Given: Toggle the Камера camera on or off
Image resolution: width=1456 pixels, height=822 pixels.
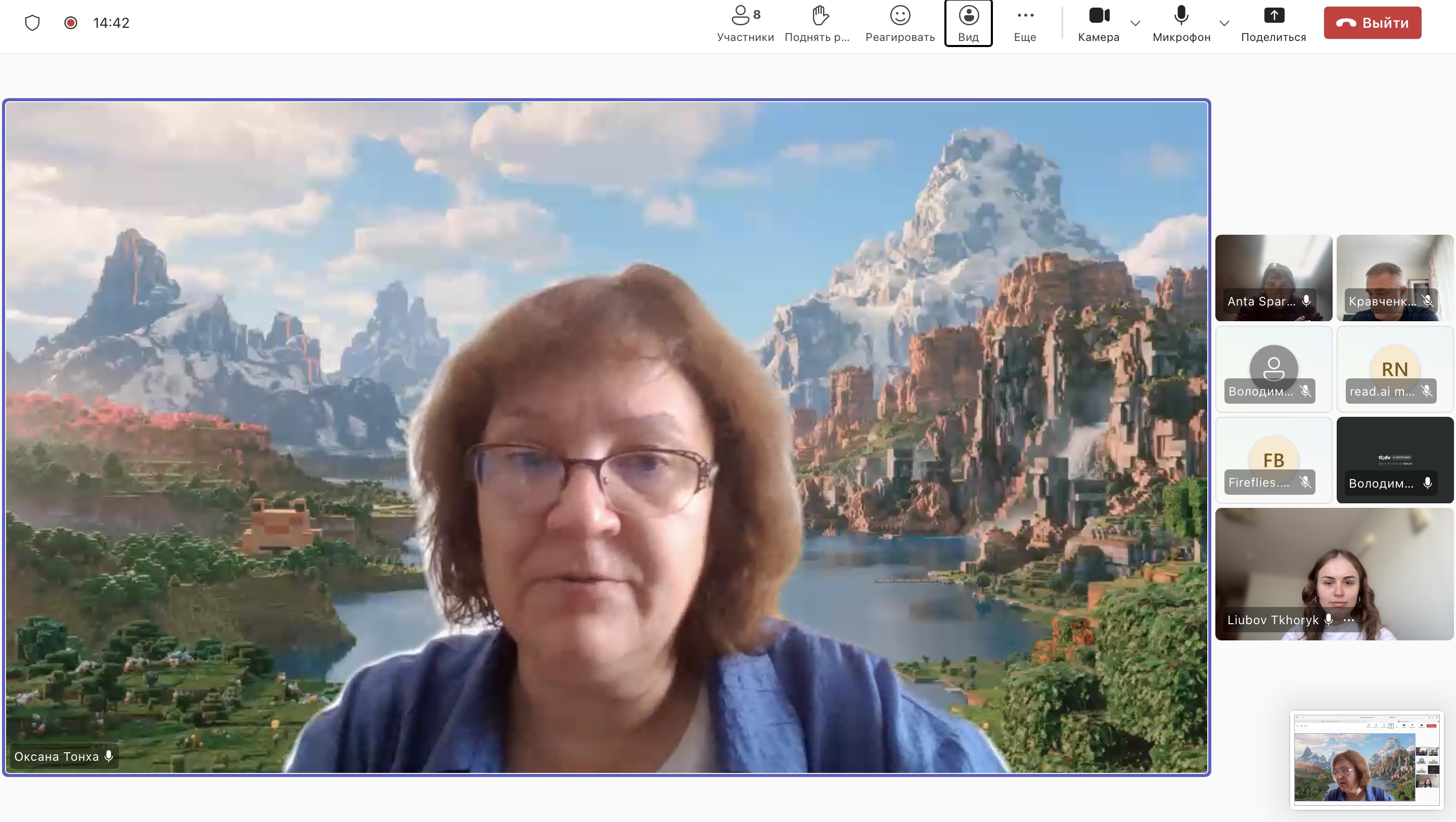Looking at the screenshot, I should point(1099,24).
